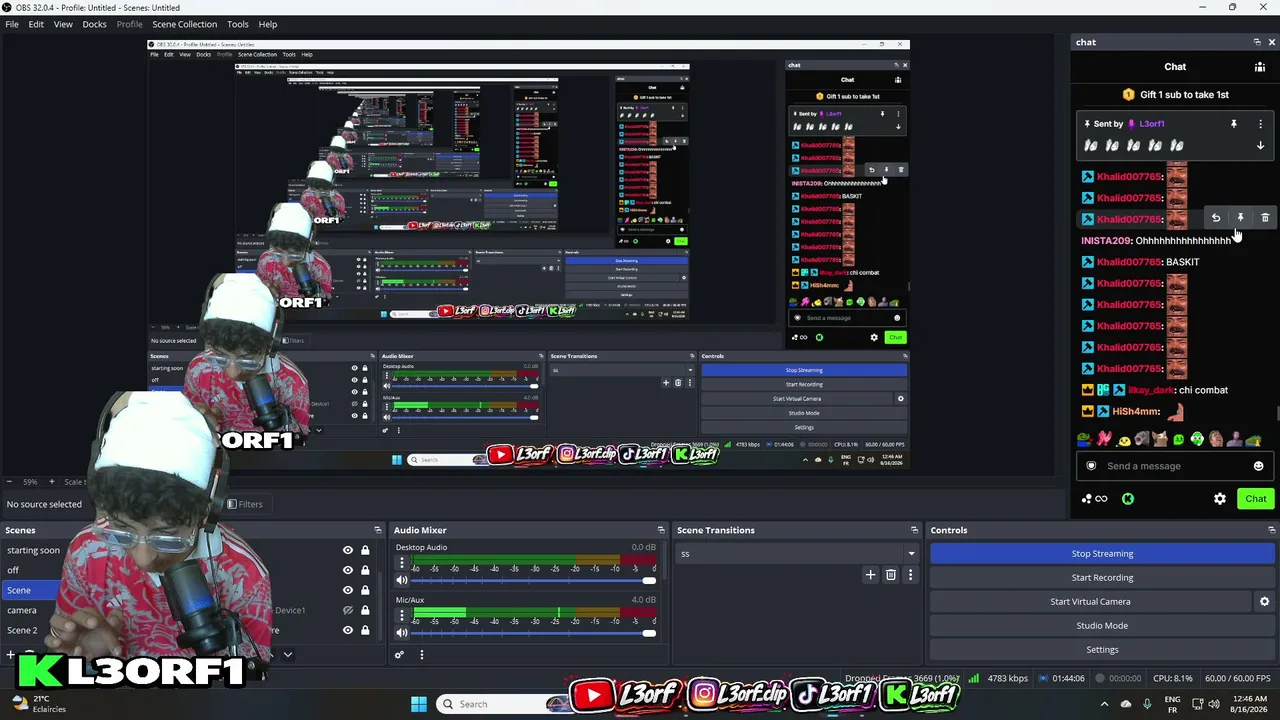
Task: Open the scene transition dropdown showing ss
Action: pyautogui.click(x=797, y=554)
